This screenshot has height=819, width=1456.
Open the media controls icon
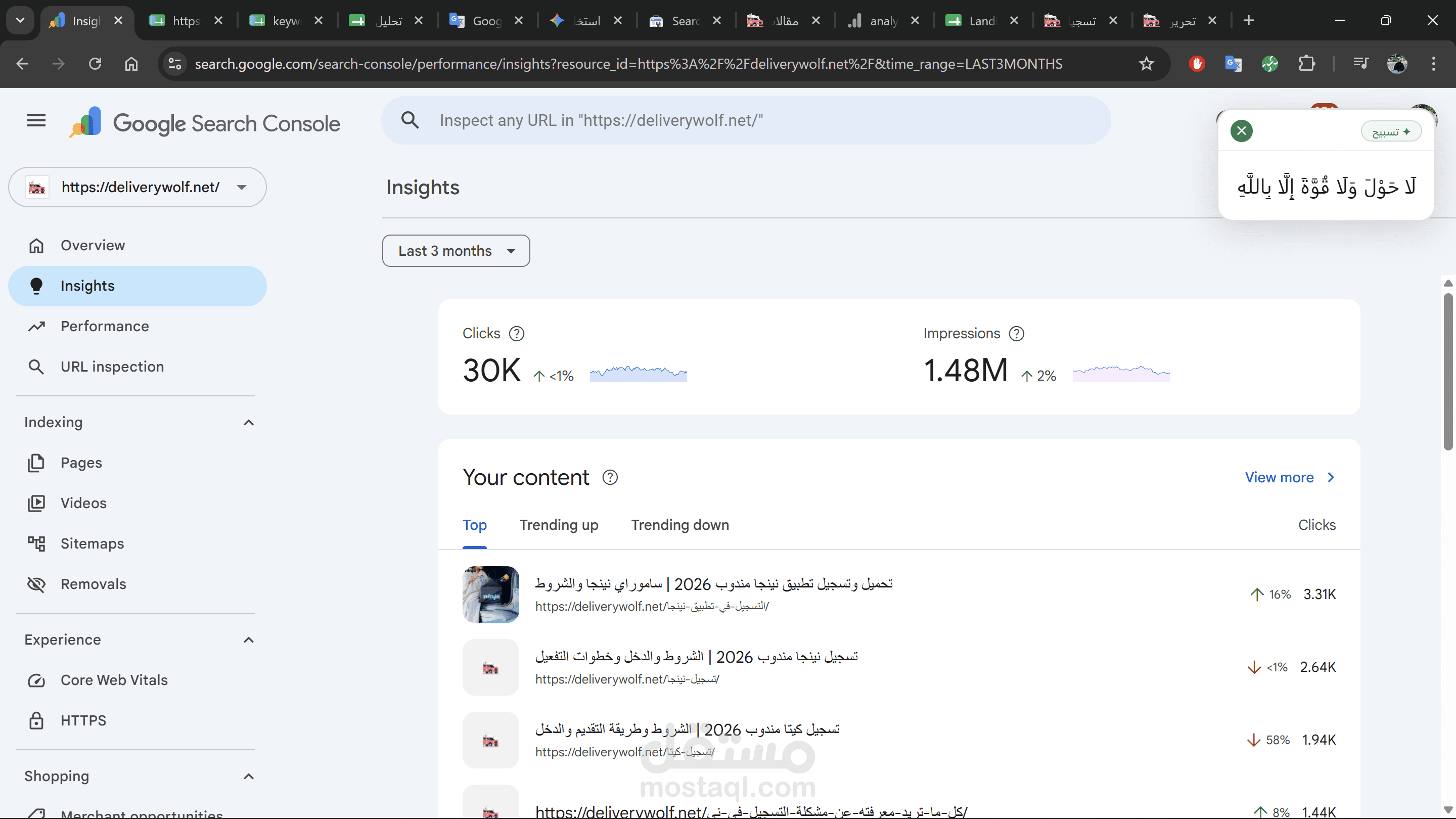(x=1360, y=64)
